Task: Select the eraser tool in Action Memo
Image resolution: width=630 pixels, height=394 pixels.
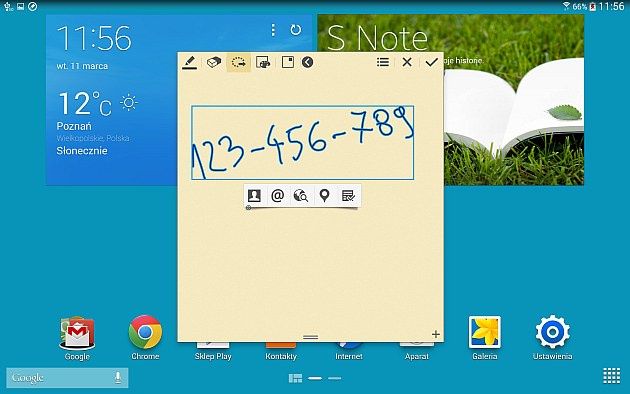Action: pyautogui.click(x=214, y=62)
